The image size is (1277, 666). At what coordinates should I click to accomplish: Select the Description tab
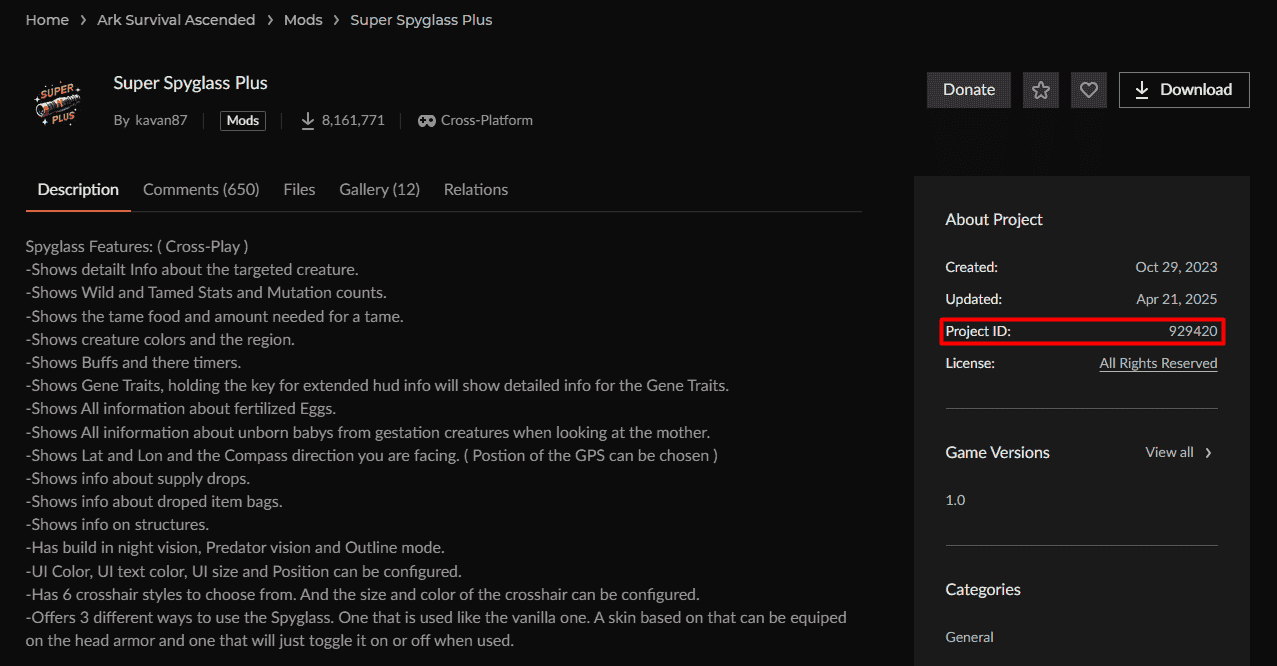[78, 190]
